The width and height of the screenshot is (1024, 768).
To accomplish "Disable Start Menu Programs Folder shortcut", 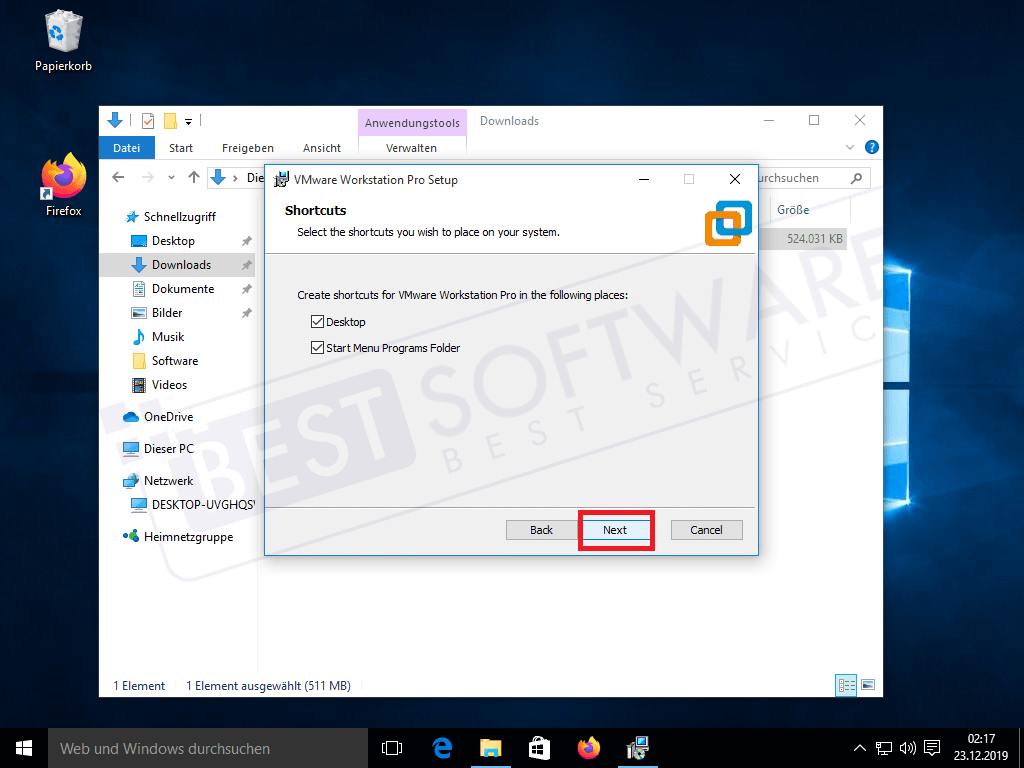I will (318, 348).
